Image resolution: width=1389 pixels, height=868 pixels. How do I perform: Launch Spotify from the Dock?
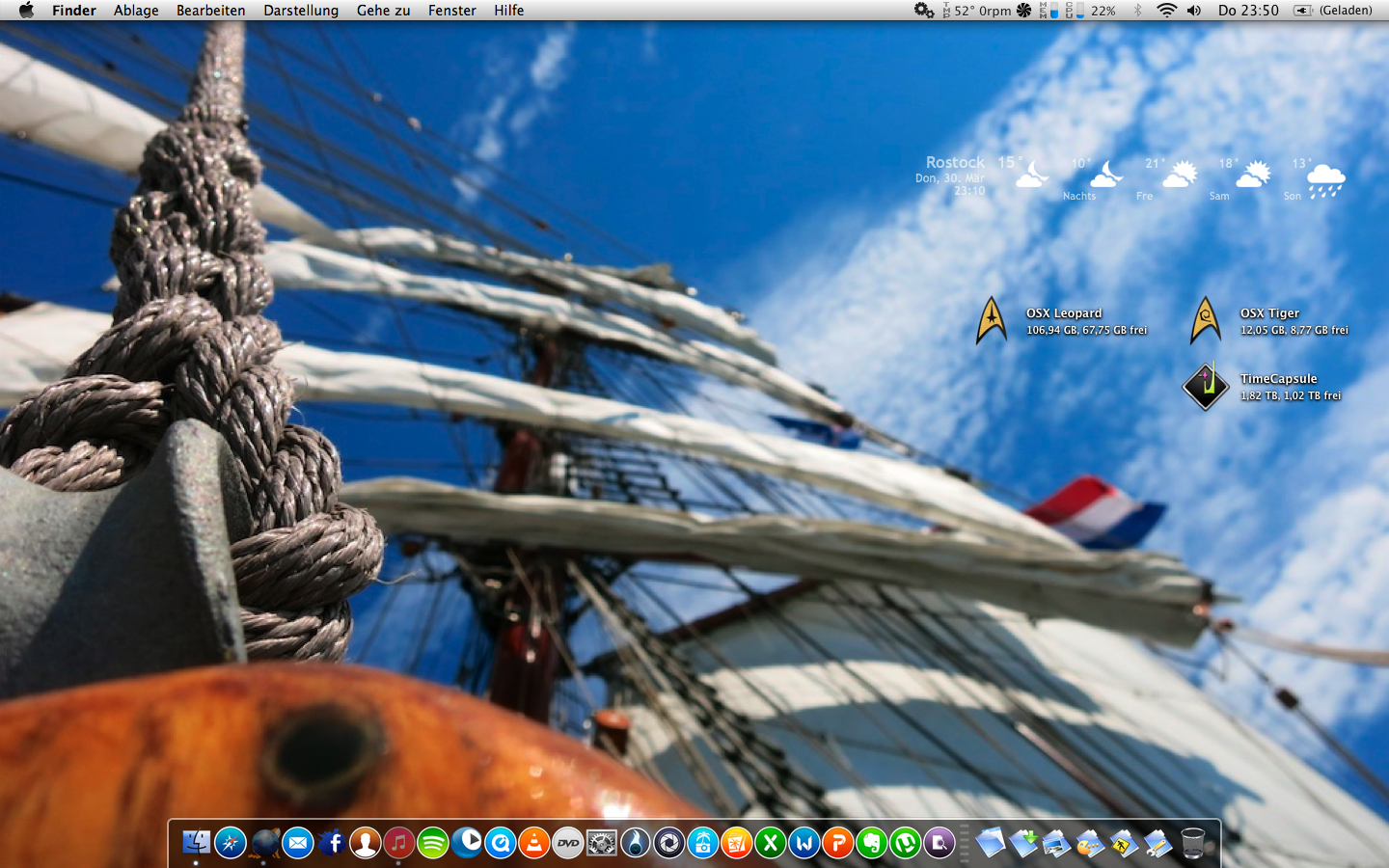433,843
